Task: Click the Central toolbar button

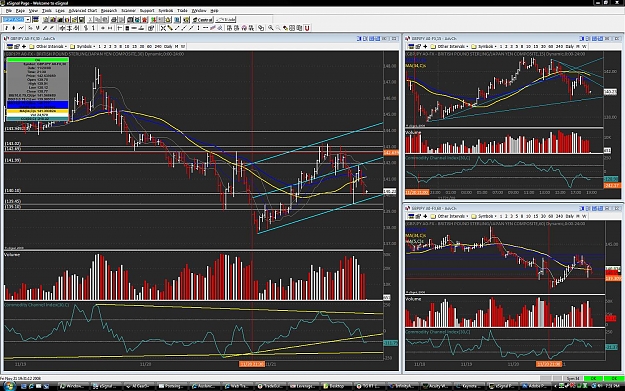Action: [x=202, y=20]
